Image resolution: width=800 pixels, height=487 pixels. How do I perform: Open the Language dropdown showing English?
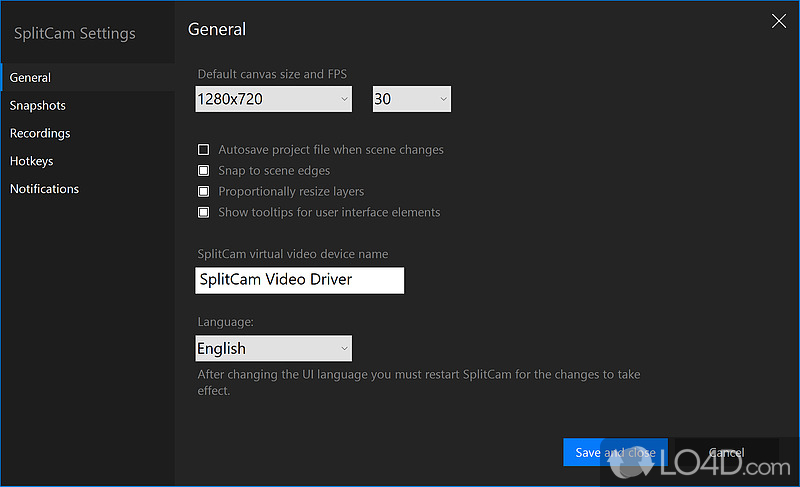tap(273, 348)
